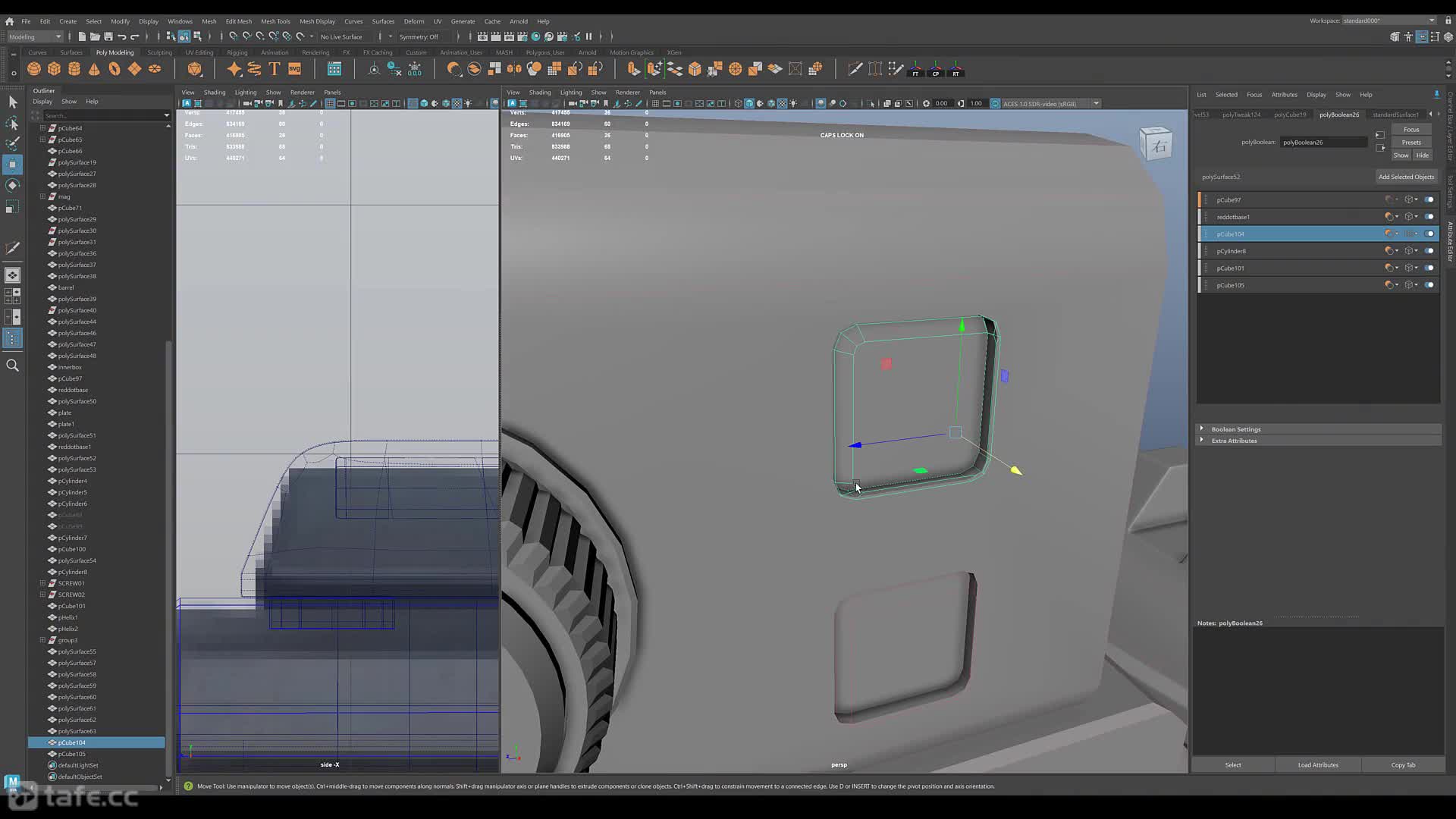Image resolution: width=1456 pixels, height=819 pixels.
Task: Create a polygon disc from shelf
Action: [x=155, y=69]
